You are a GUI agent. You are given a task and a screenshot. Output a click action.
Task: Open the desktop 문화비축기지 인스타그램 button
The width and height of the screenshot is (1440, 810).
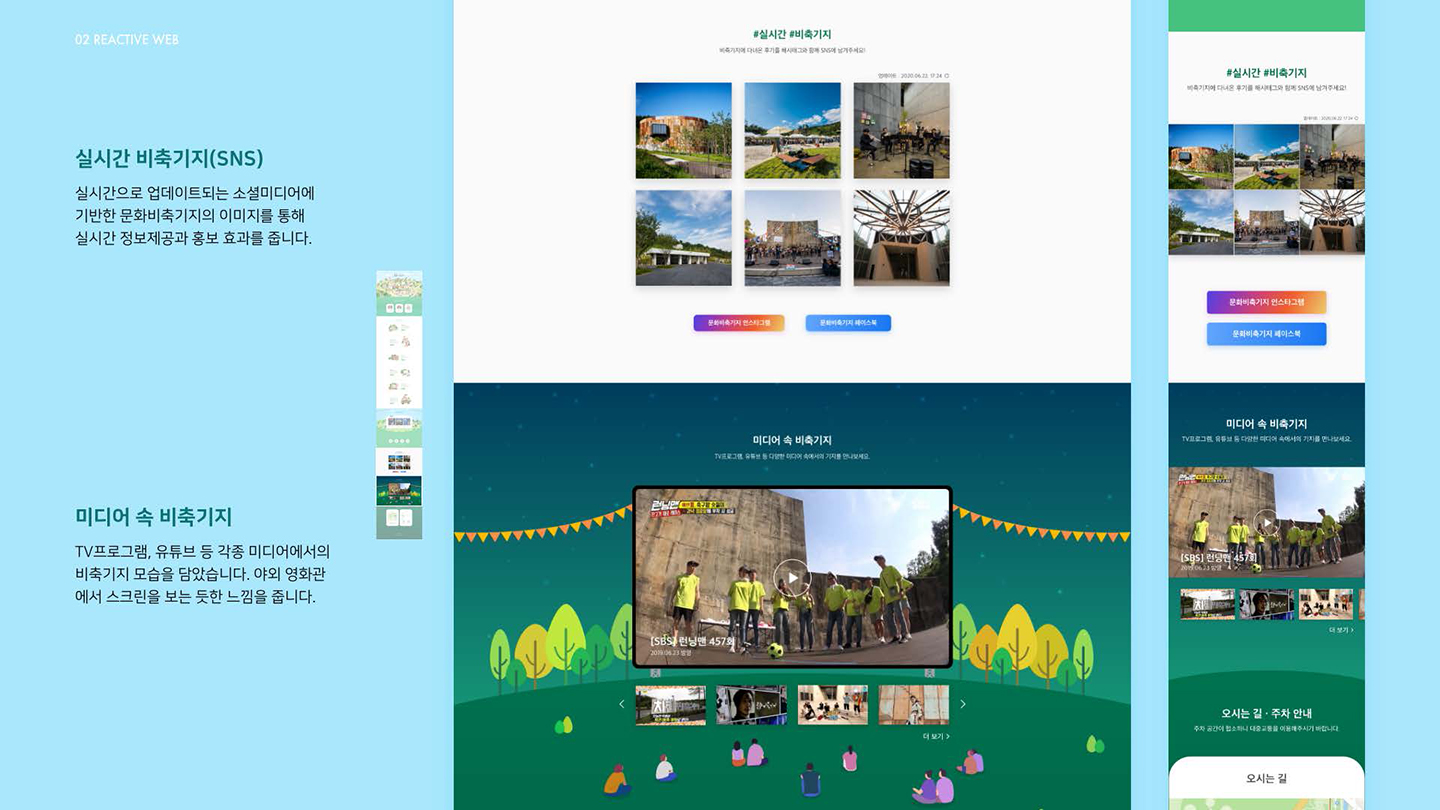tap(739, 323)
